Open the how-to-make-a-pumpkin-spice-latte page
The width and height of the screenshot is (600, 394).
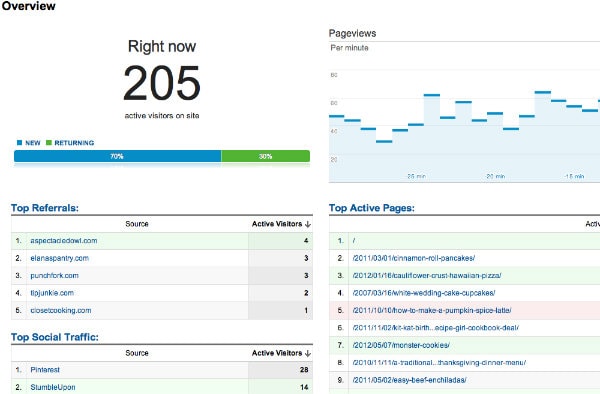coord(432,310)
